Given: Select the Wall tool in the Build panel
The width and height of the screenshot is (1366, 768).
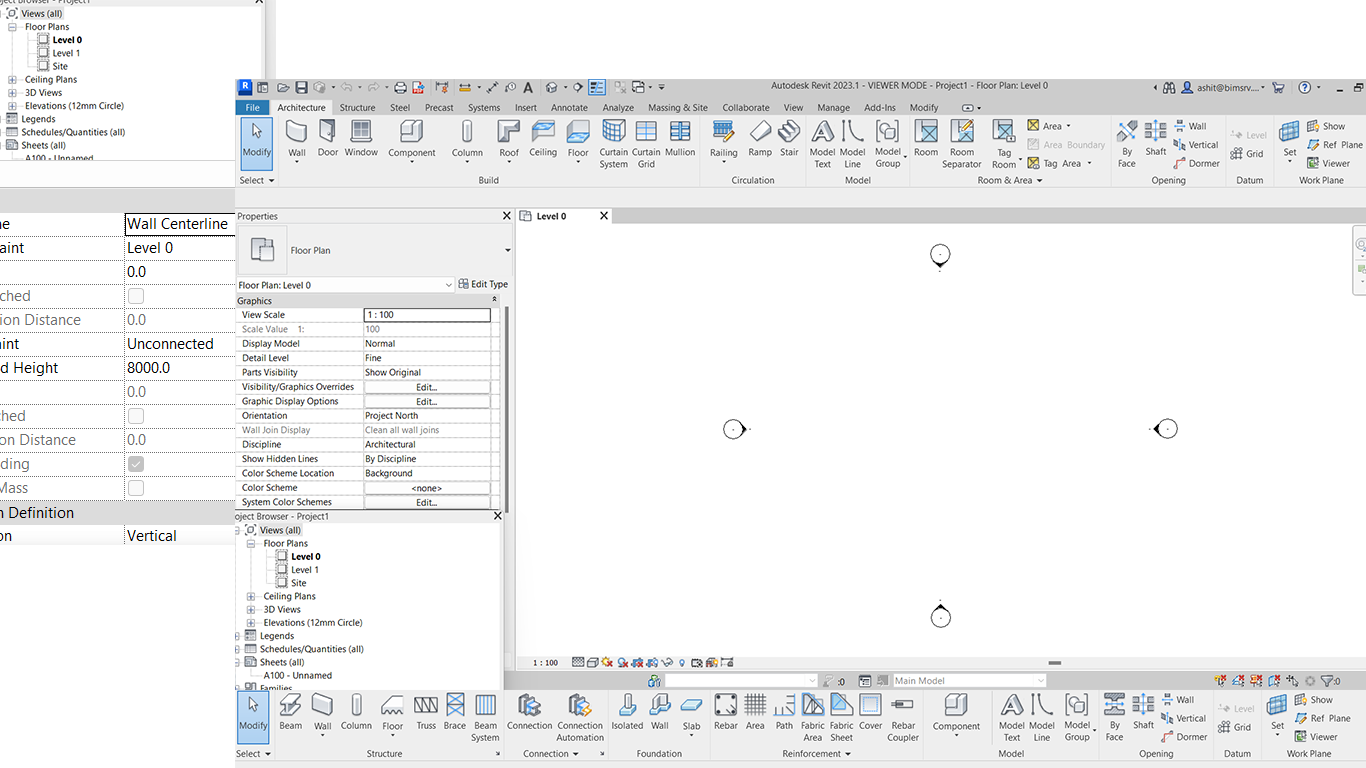Looking at the screenshot, I should (296, 140).
